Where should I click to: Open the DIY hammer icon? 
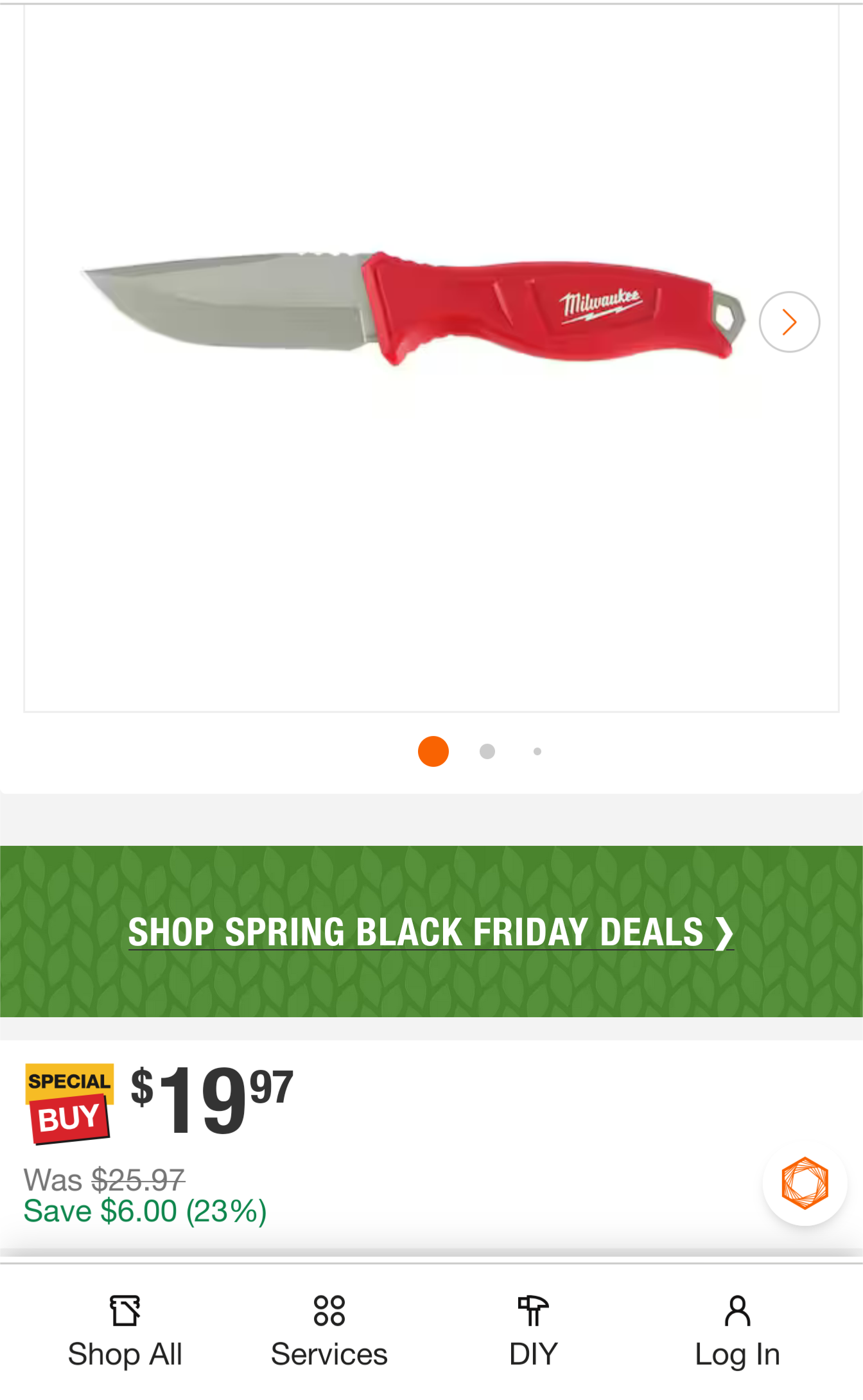click(533, 1311)
